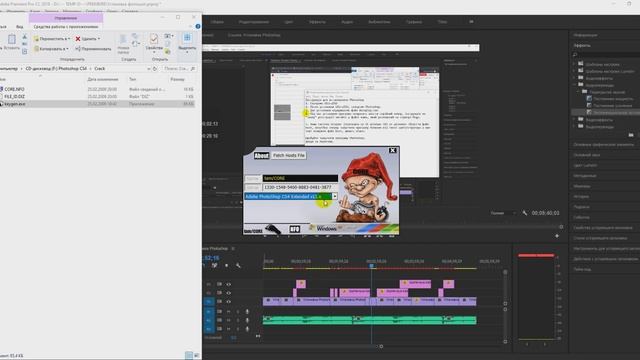Click the Rename (Переименовать) button in Explorer

[93, 49]
